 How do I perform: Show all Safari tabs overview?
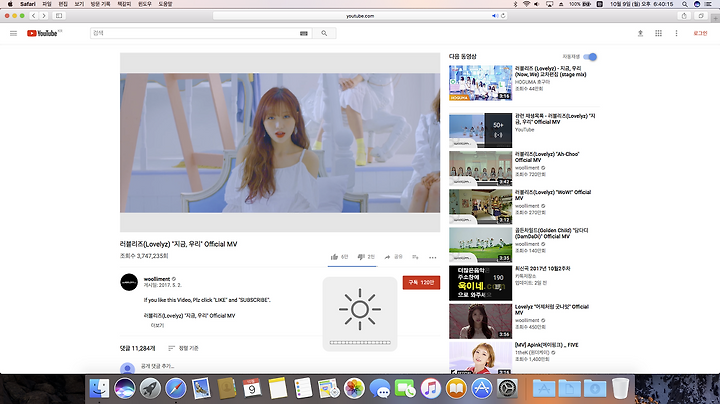click(x=701, y=16)
